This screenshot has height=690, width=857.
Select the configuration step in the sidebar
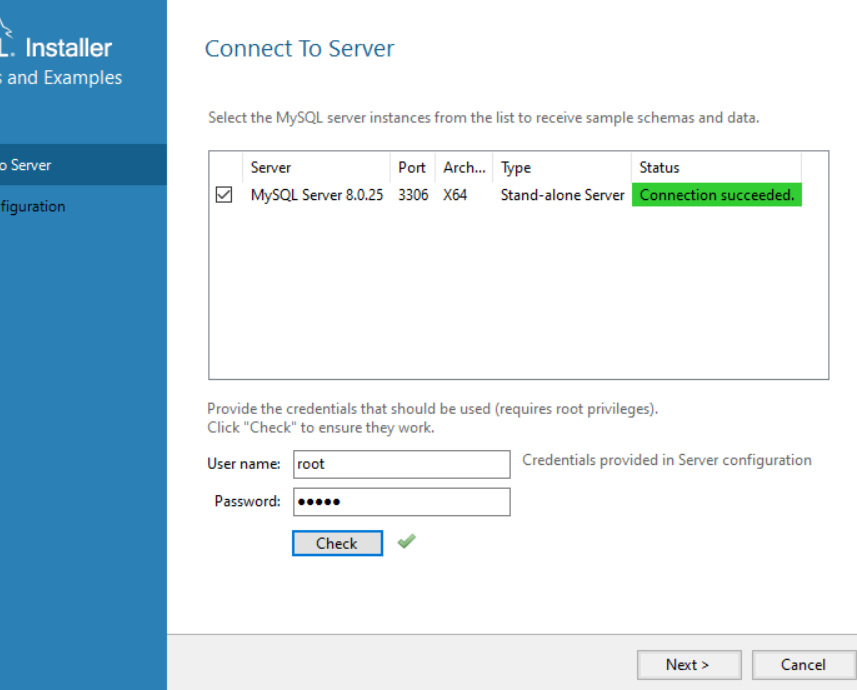(x=83, y=206)
